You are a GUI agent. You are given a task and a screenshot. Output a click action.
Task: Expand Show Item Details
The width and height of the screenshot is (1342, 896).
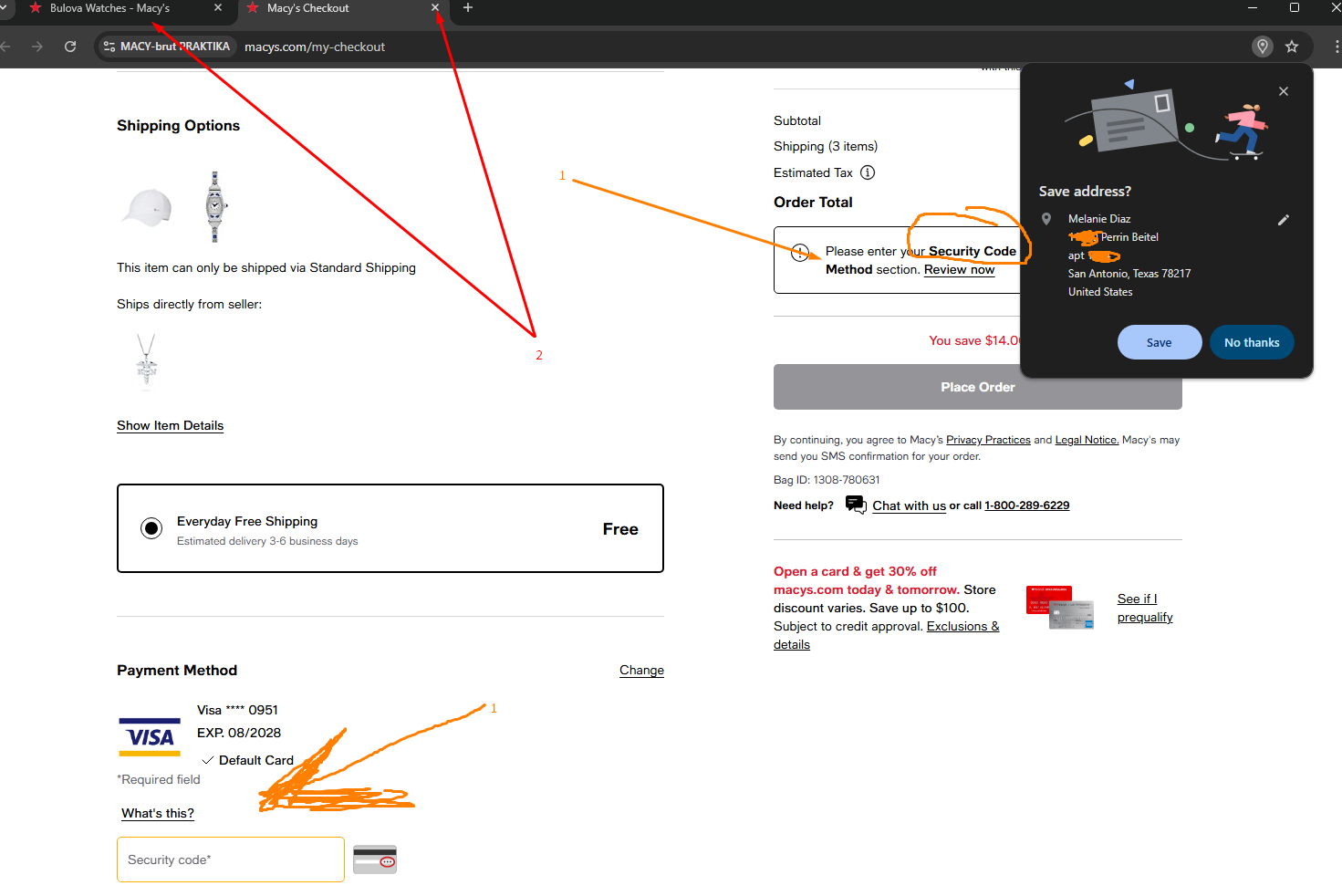point(170,425)
